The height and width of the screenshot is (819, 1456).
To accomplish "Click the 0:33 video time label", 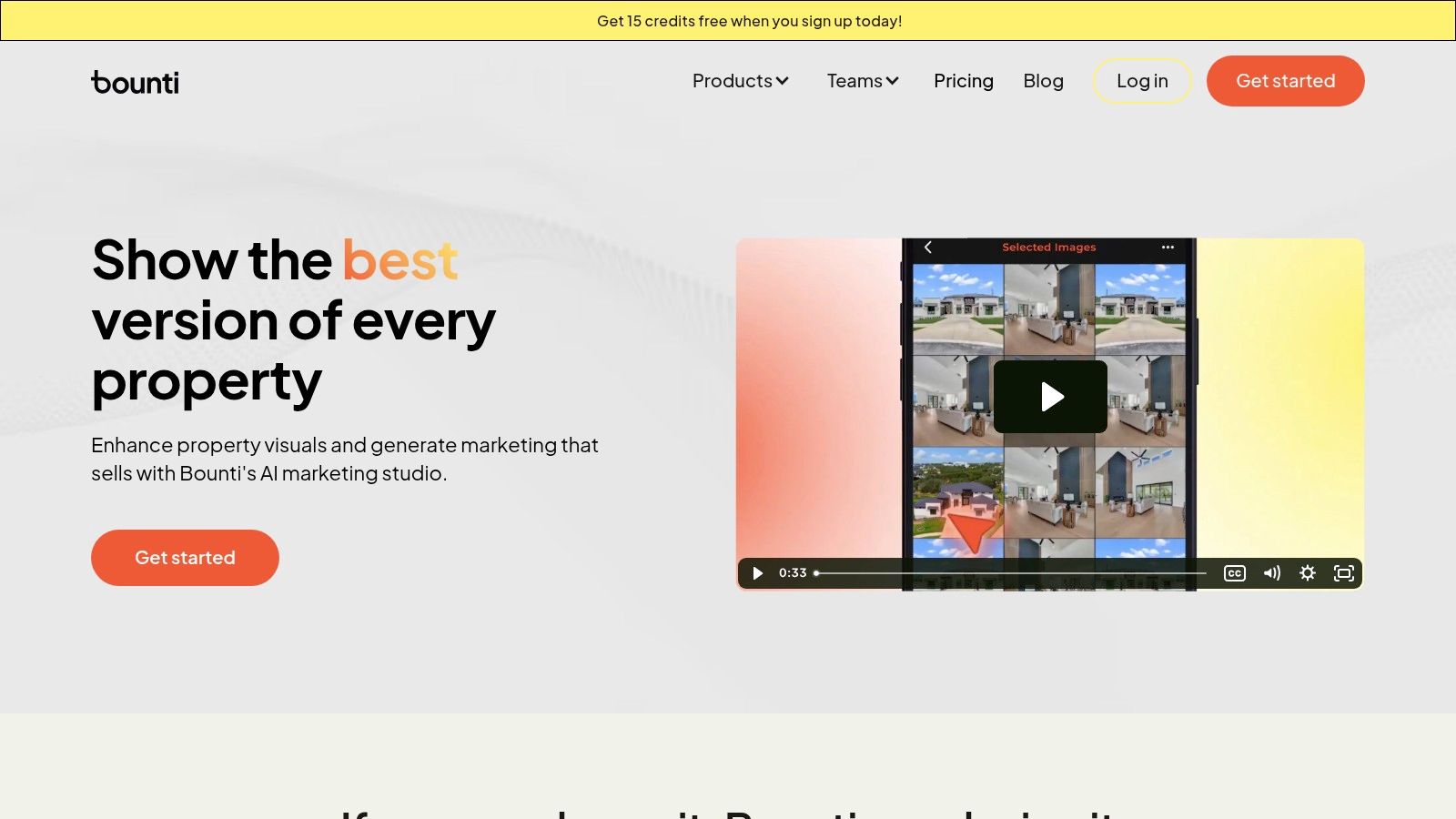I will (793, 573).
